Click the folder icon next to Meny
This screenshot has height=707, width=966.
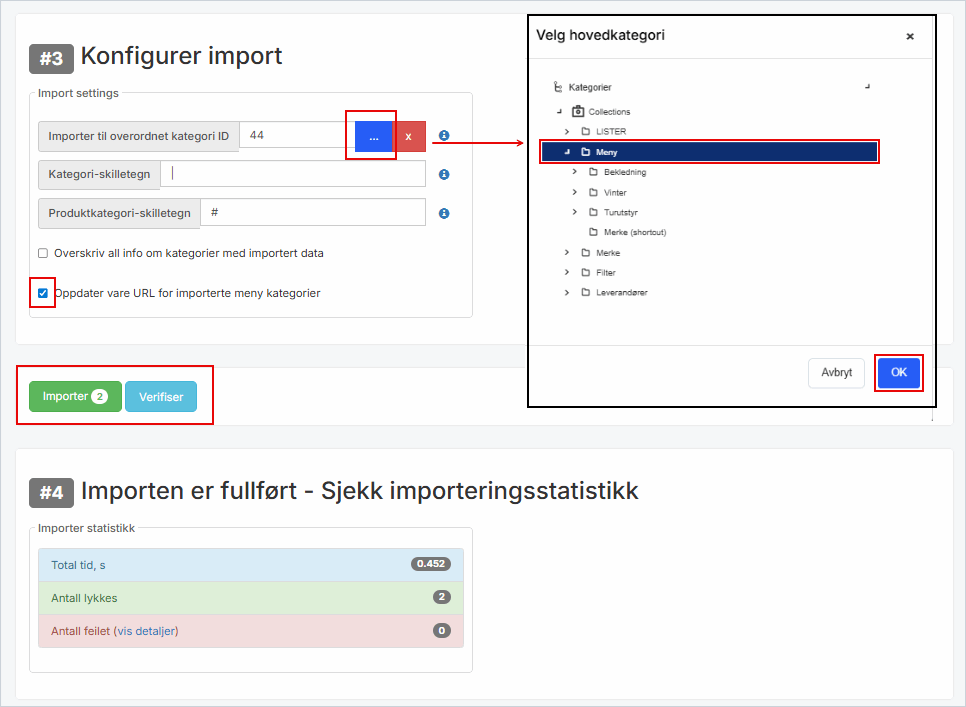586,151
